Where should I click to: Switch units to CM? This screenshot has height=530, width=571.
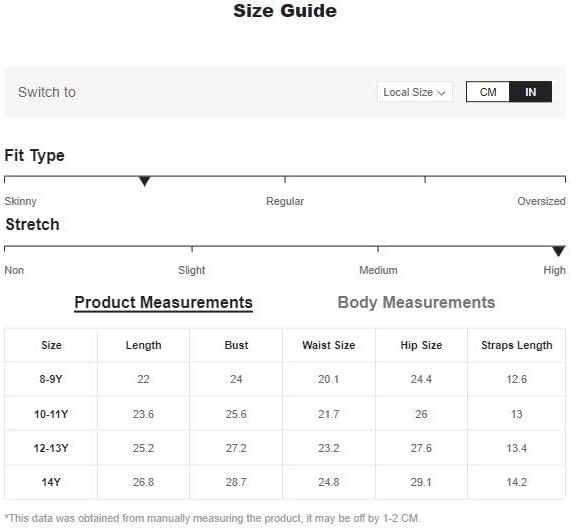click(x=488, y=92)
